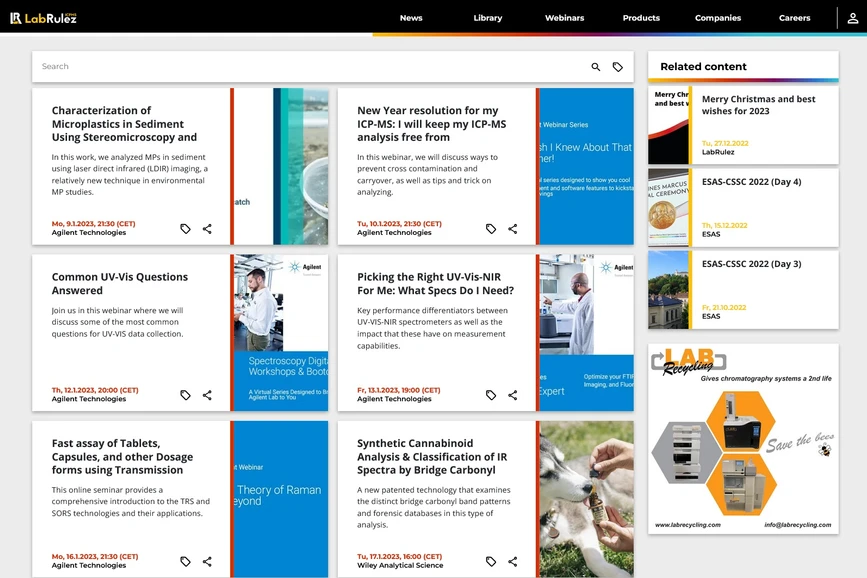
Task: Share the Fast assay of Tablets card
Action: pyautogui.click(x=207, y=561)
